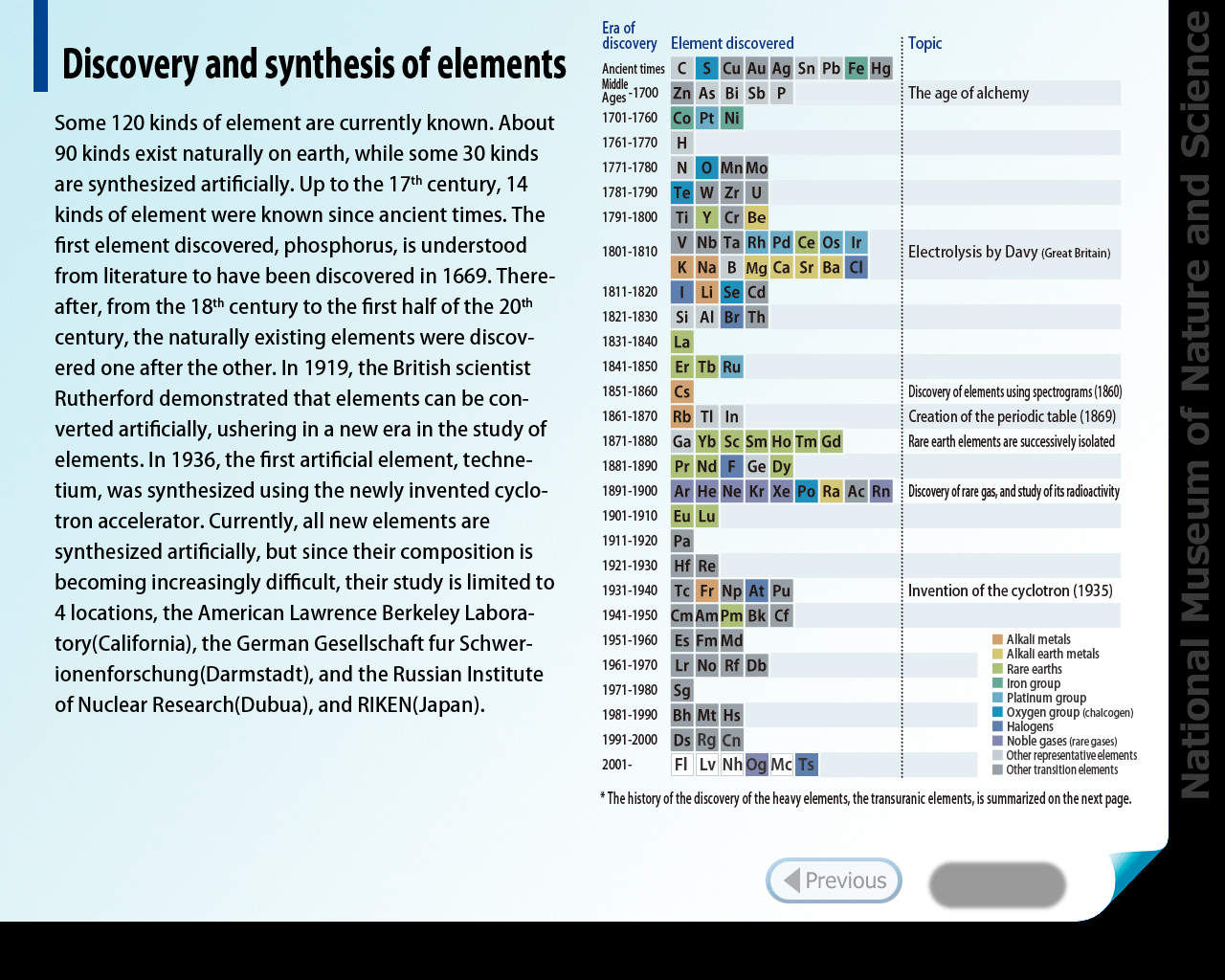Click the 'Era of discovery' column header
Screen dimensions: 1225x980
point(629,35)
